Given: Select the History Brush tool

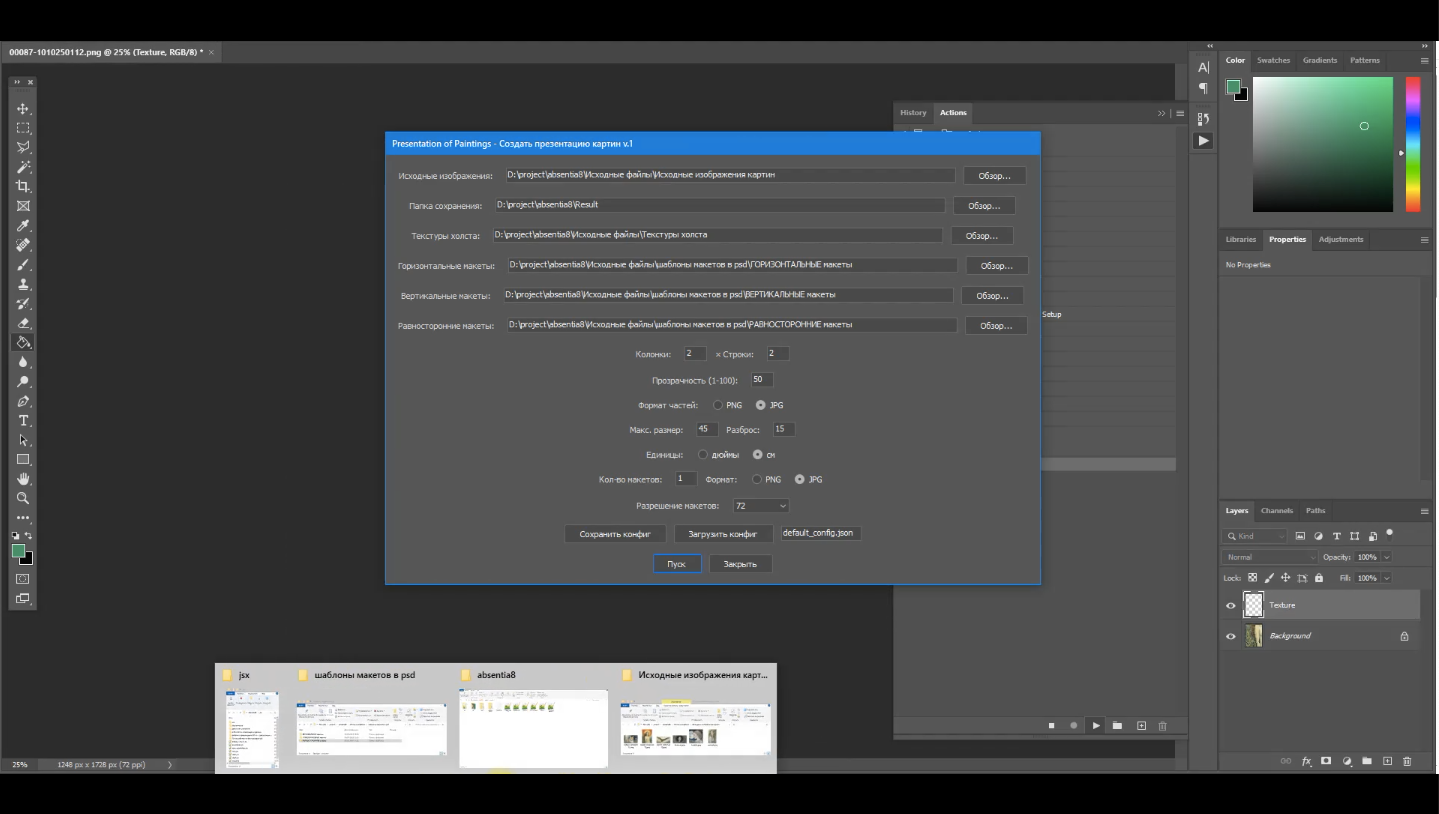Looking at the screenshot, I should click(x=23, y=304).
